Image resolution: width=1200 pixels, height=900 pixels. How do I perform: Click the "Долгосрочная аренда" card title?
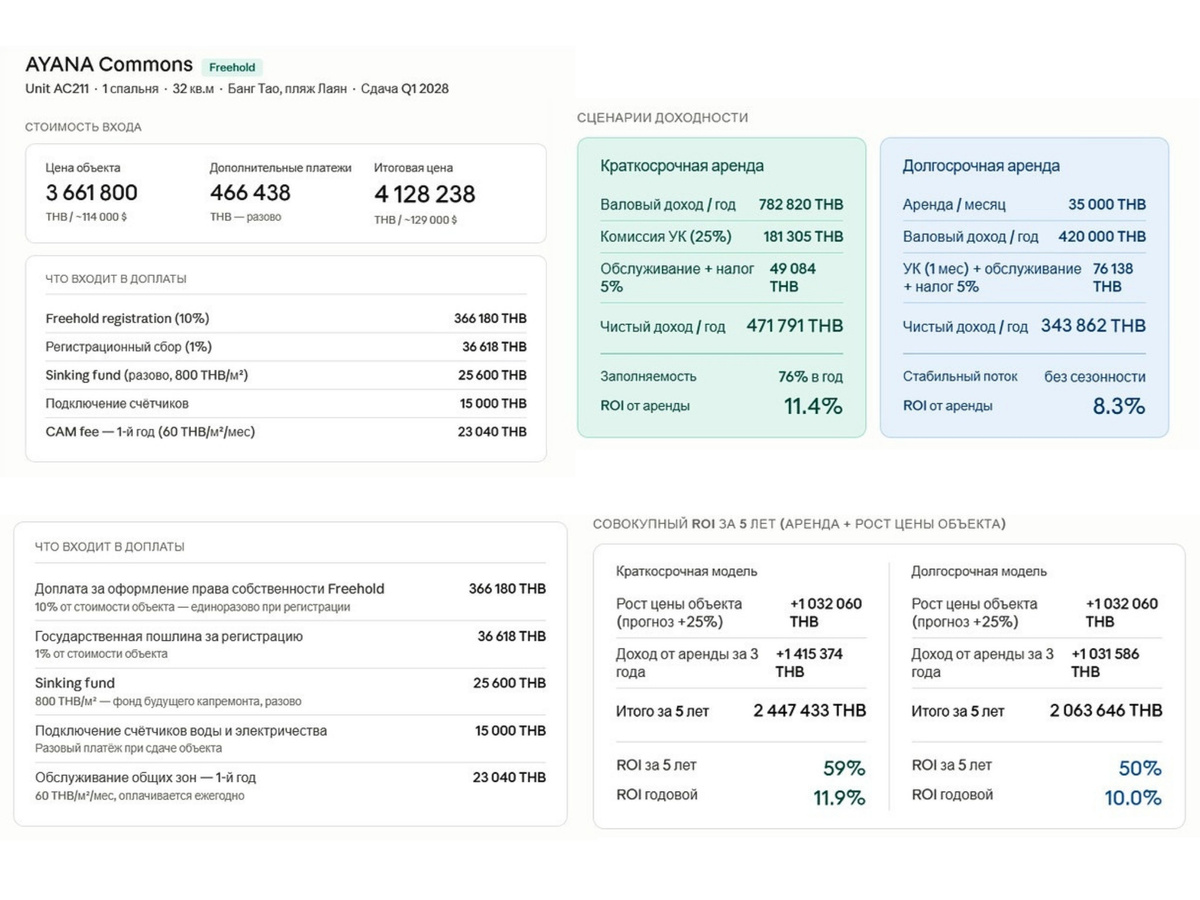tap(981, 166)
